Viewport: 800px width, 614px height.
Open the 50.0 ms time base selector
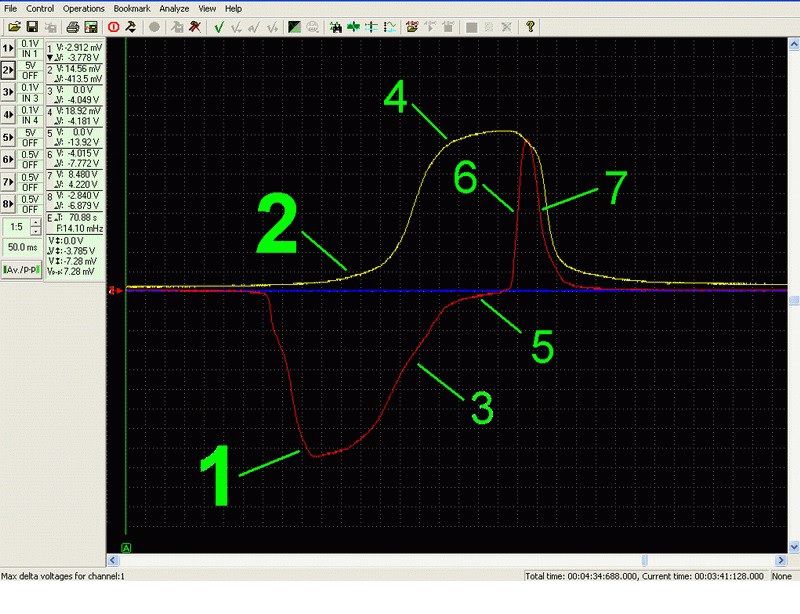coord(22,247)
